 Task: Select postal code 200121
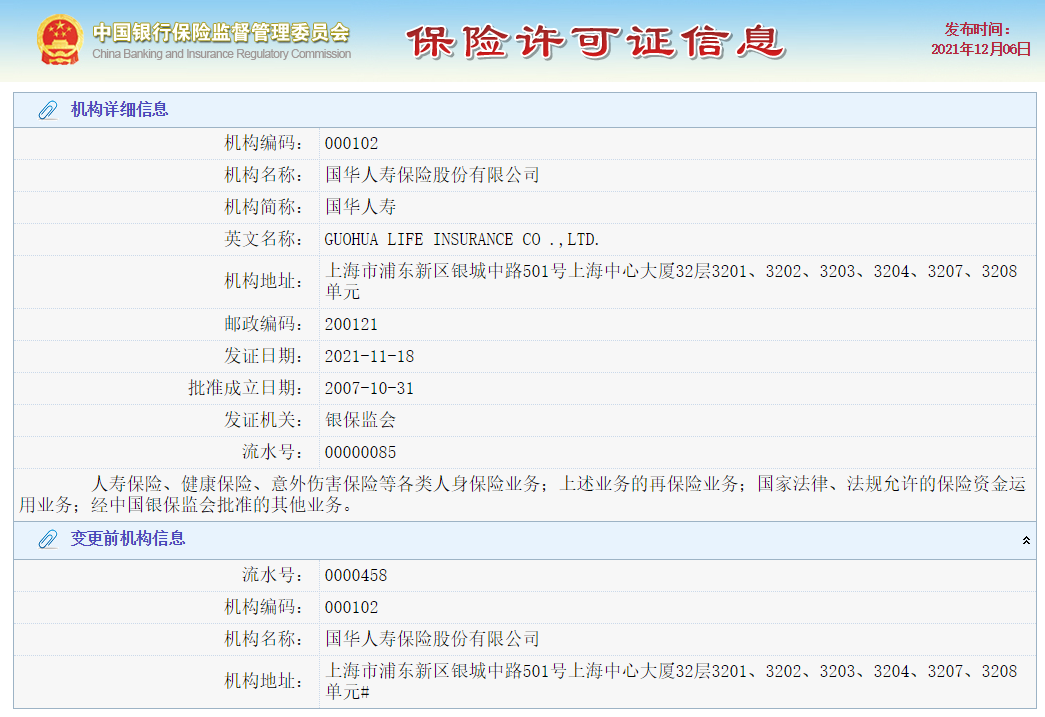[x=351, y=325]
